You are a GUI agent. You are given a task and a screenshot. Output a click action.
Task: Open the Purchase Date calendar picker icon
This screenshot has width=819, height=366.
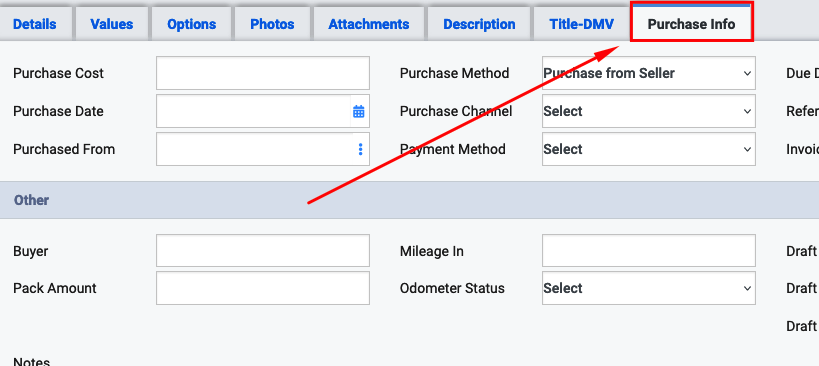(358, 111)
